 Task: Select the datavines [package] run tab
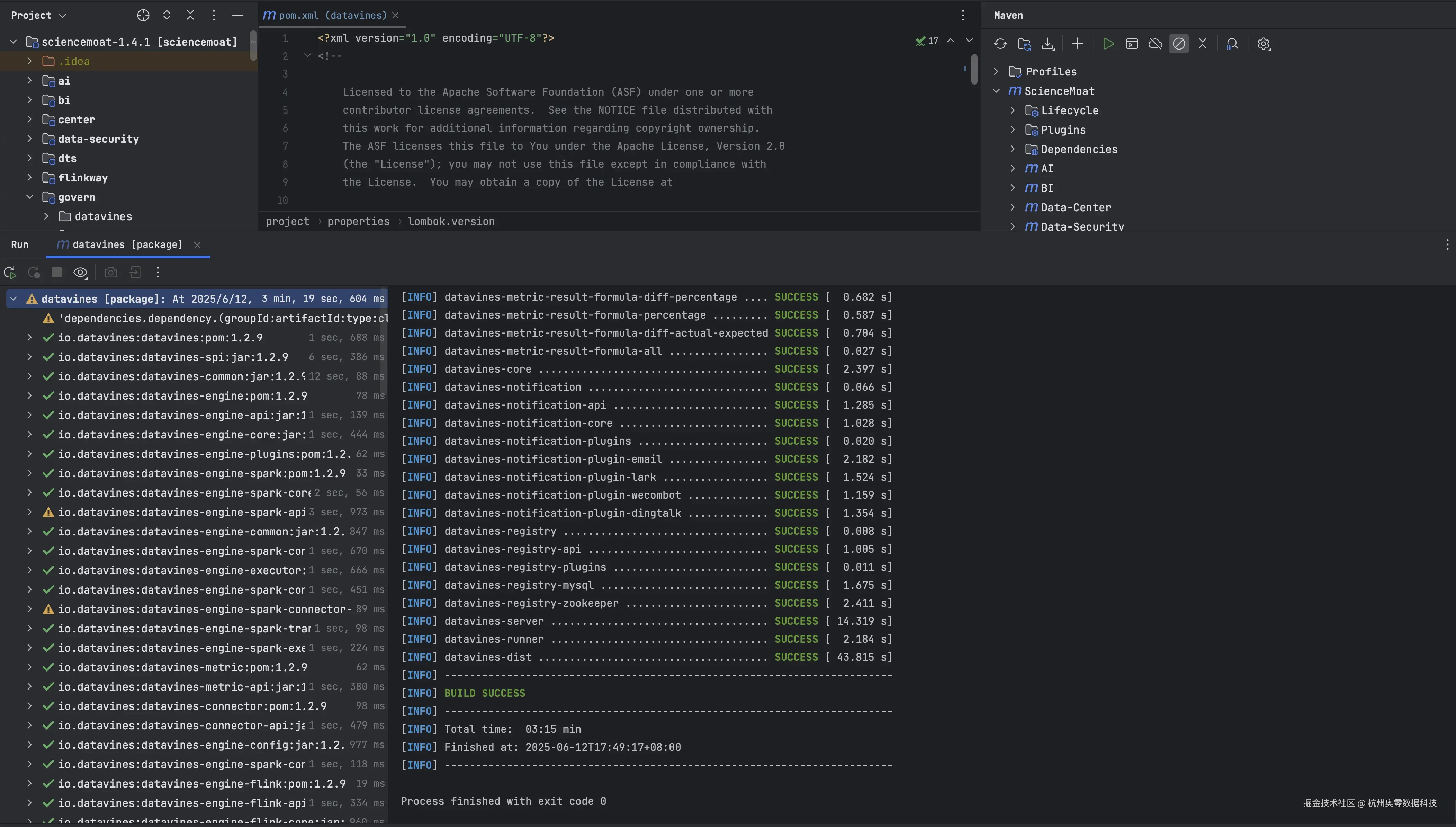coord(127,245)
